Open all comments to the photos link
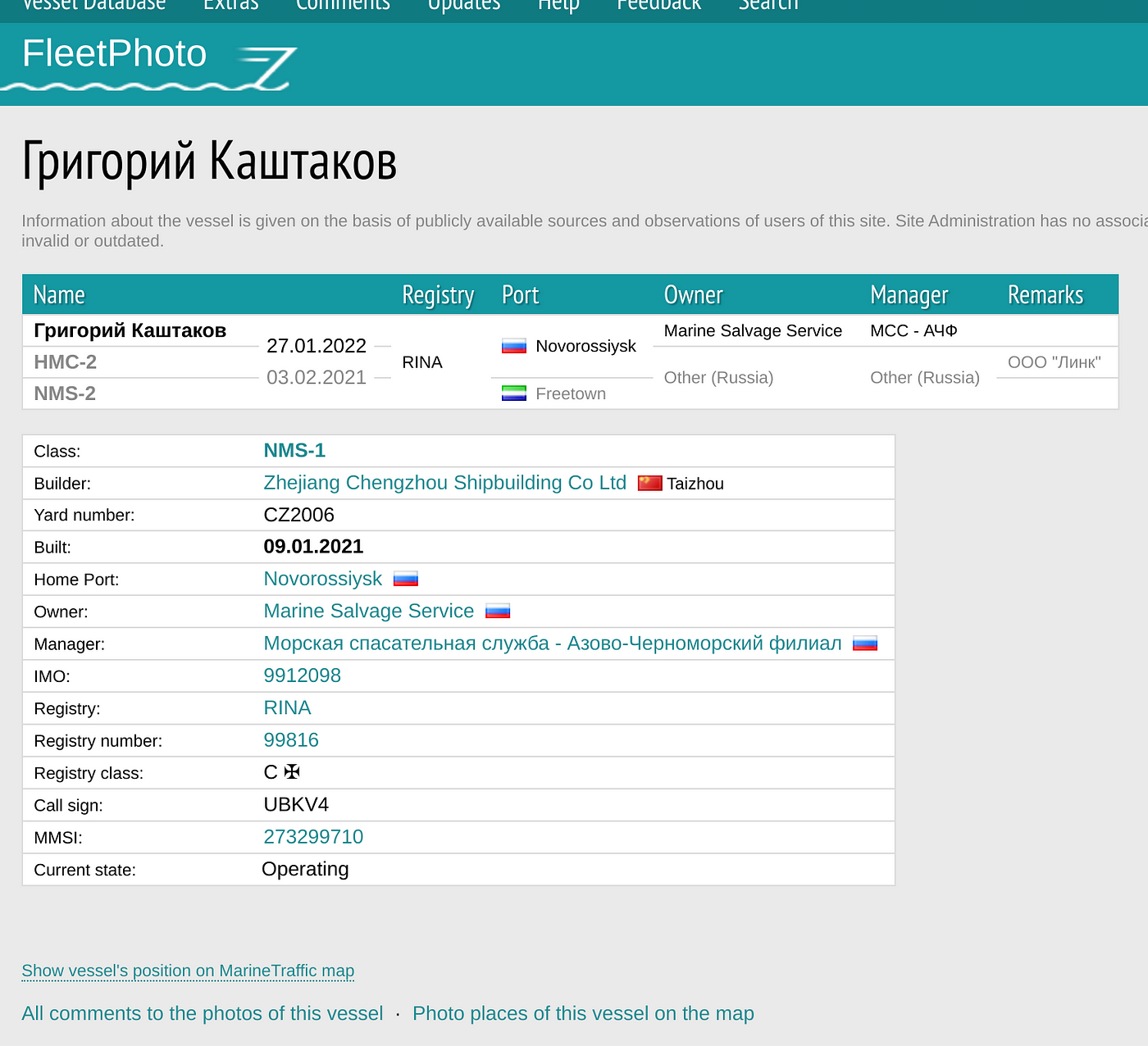This screenshot has width=1148, height=1046. (x=203, y=1014)
